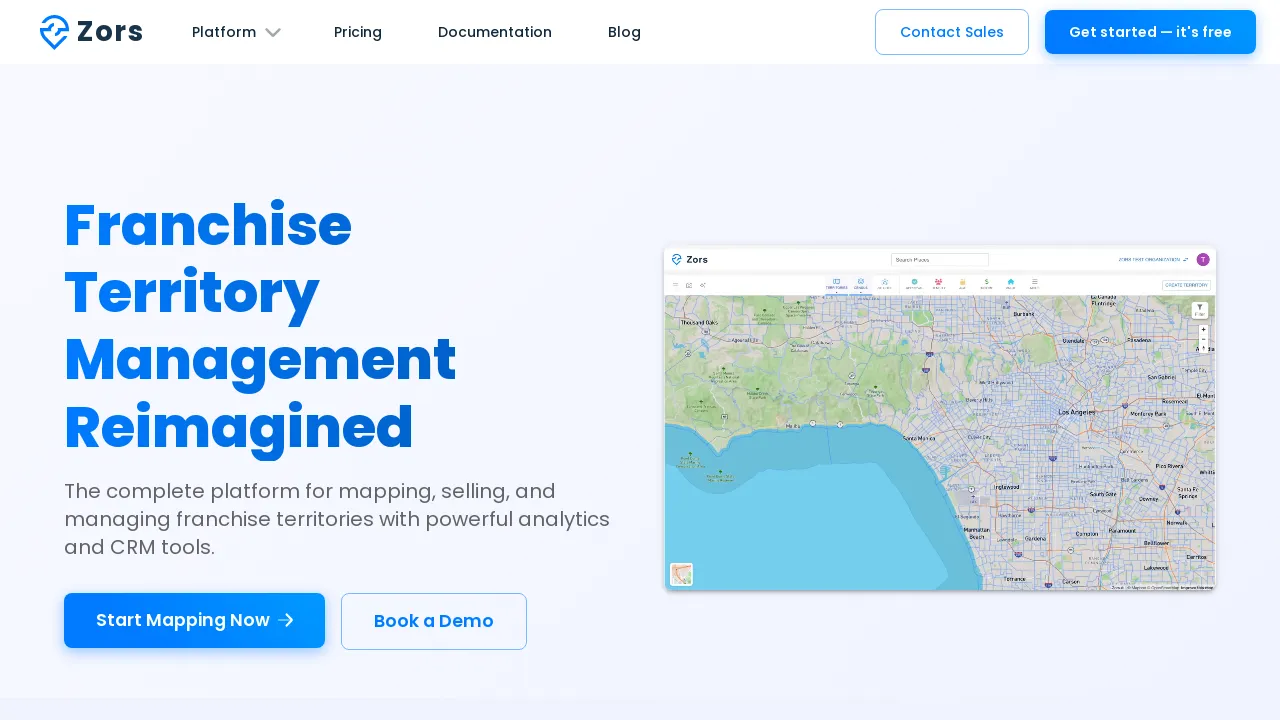Open the Pricing page

[358, 32]
